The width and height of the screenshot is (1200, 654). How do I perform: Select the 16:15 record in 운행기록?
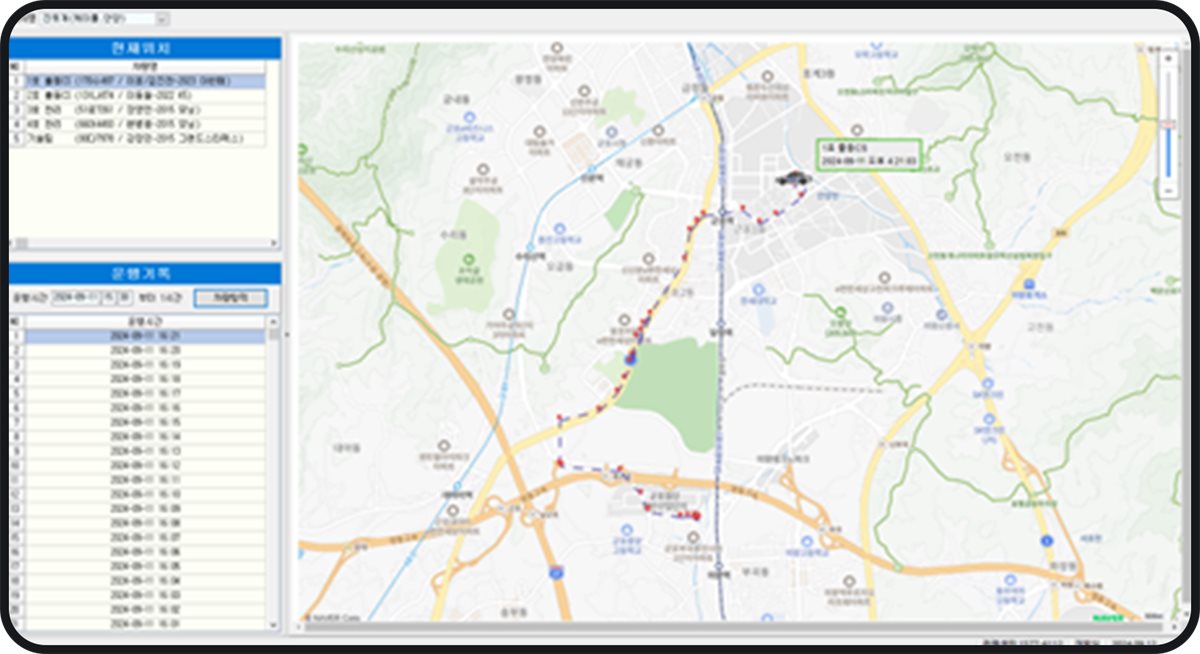[146, 423]
